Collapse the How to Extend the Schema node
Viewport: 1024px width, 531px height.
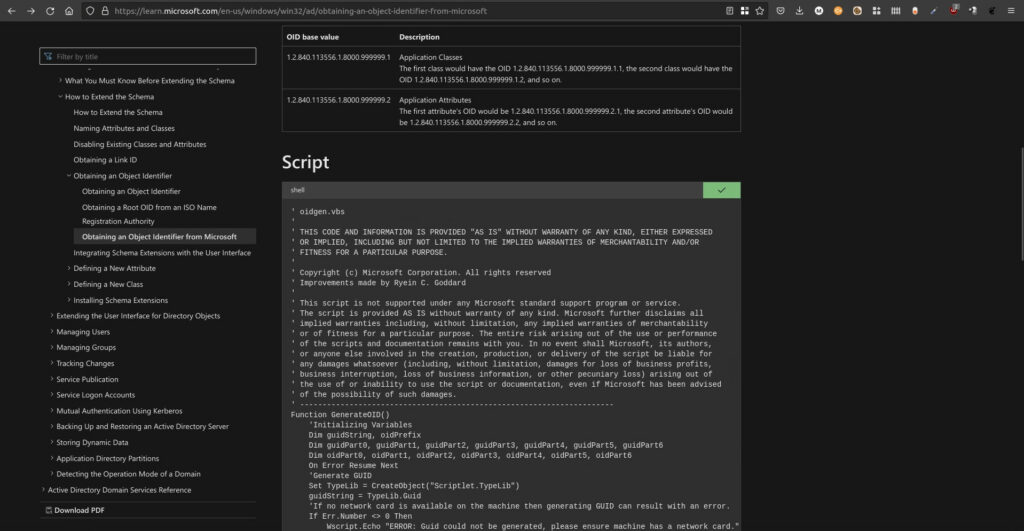click(60, 97)
